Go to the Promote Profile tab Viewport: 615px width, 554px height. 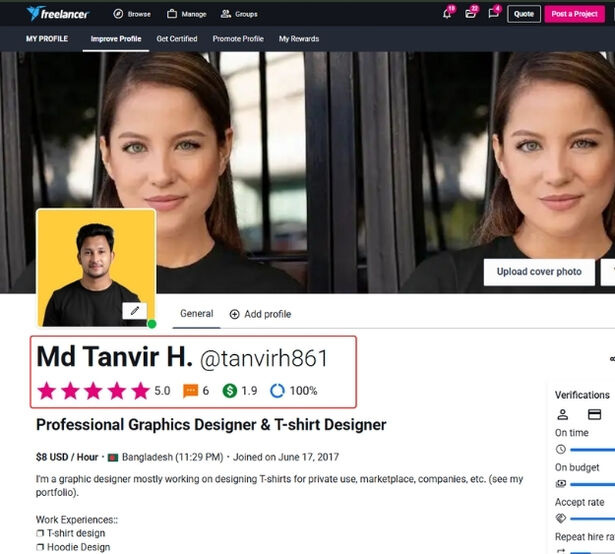(238, 39)
